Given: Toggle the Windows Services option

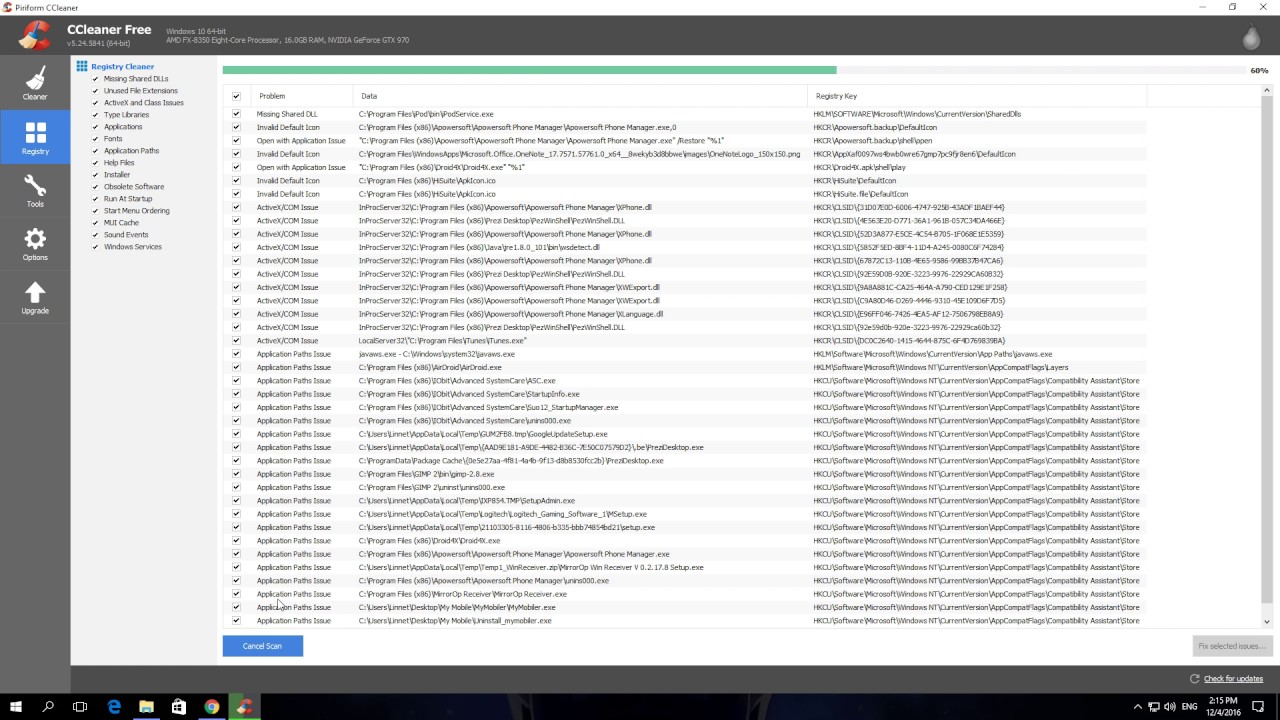Looking at the screenshot, I should tap(96, 247).
